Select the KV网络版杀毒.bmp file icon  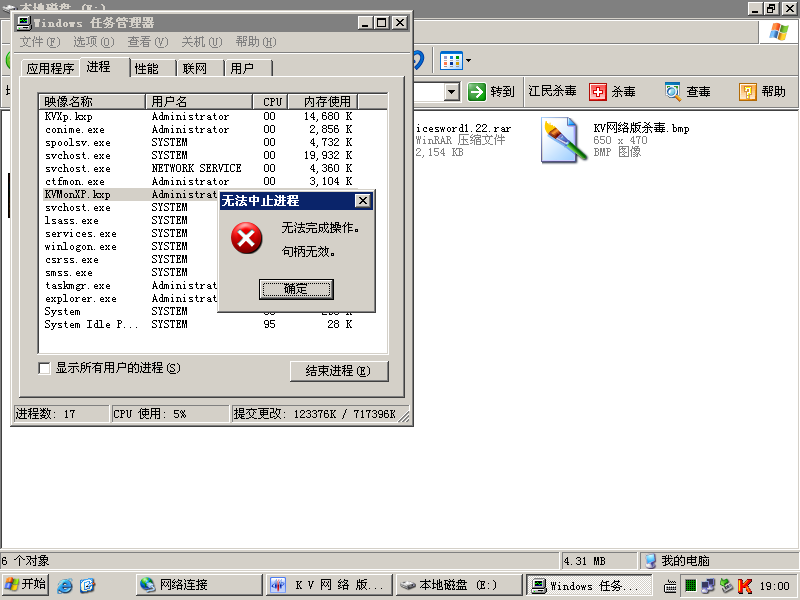[563, 140]
